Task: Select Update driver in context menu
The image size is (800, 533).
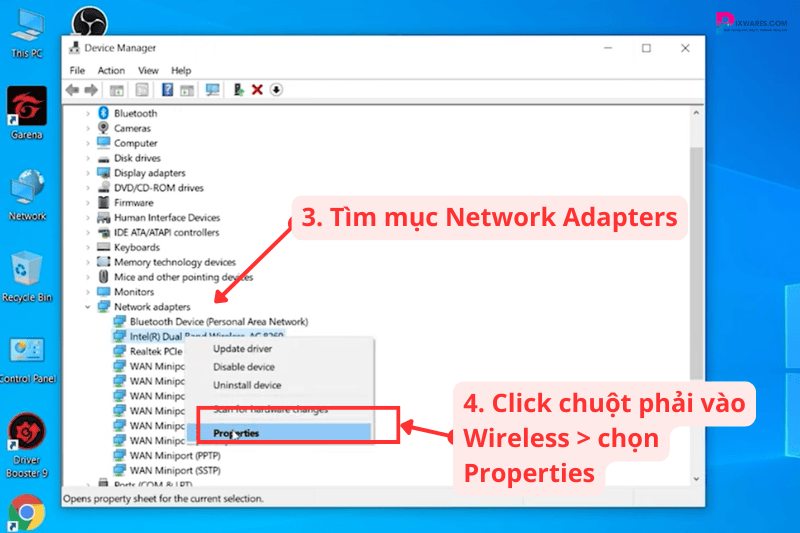Action: click(242, 349)
